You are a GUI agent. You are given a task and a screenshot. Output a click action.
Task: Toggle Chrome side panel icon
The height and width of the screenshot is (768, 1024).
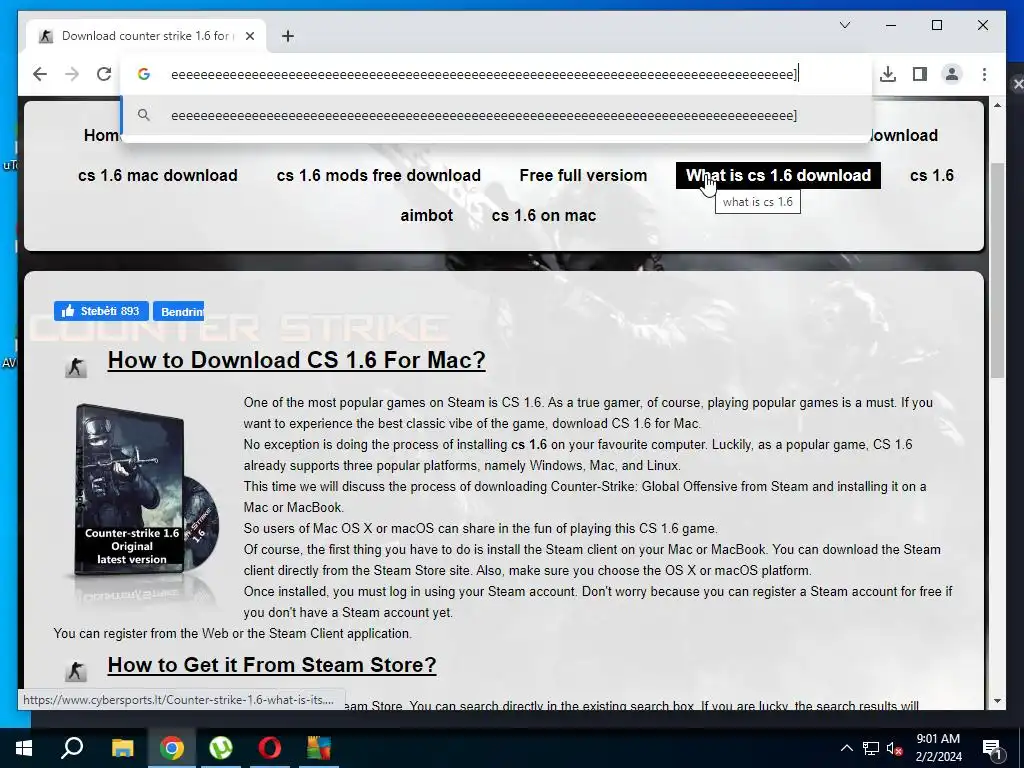[920, 74]
